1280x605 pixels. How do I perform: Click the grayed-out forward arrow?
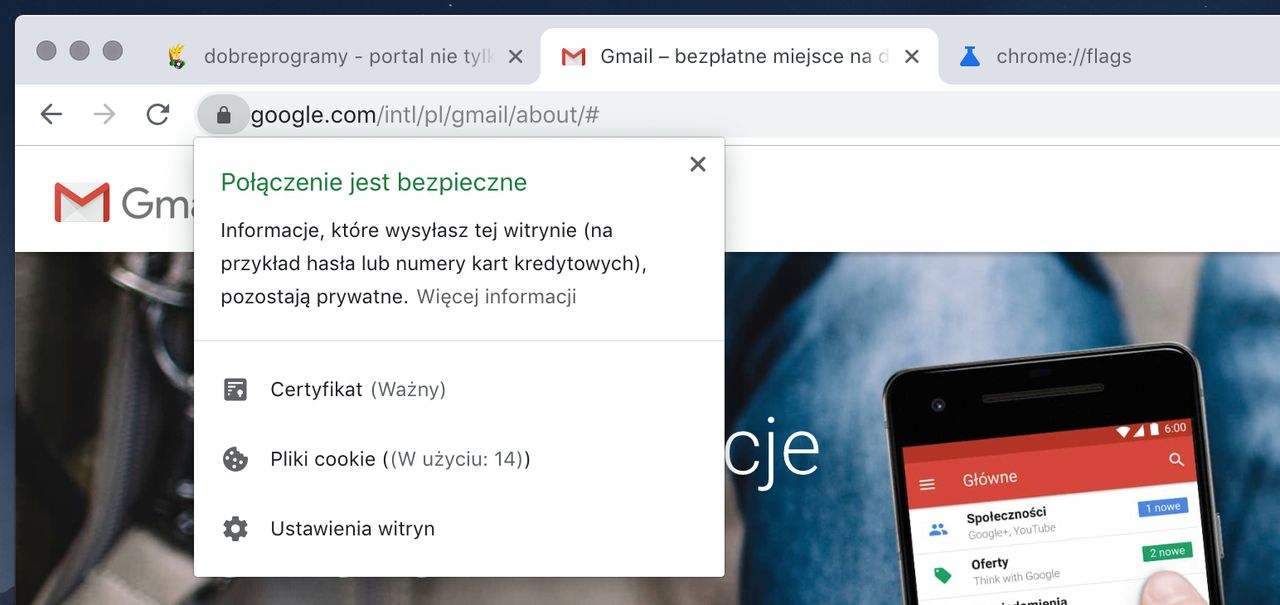point(104,114)
